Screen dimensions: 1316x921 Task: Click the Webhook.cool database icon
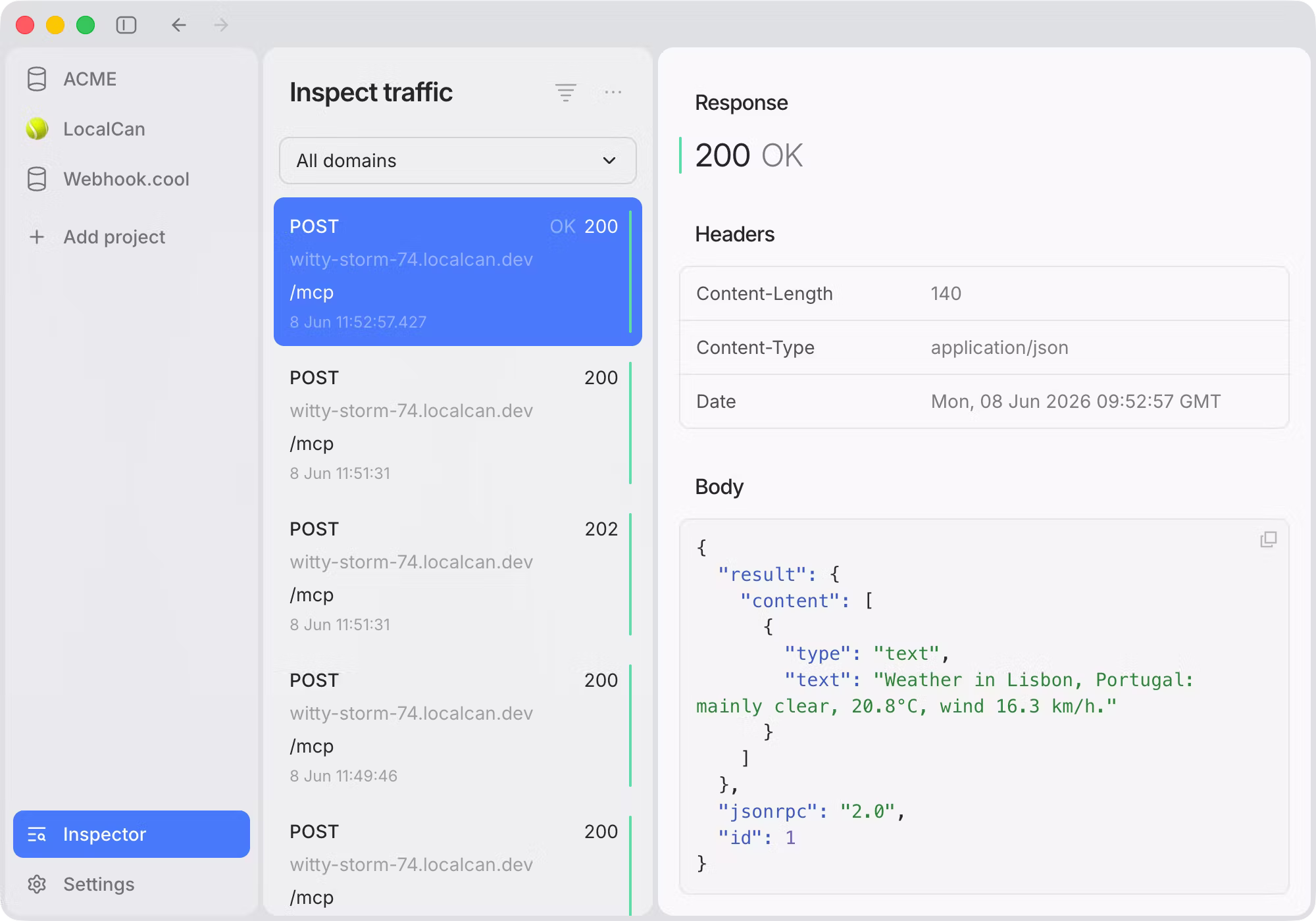coord(37,179)
